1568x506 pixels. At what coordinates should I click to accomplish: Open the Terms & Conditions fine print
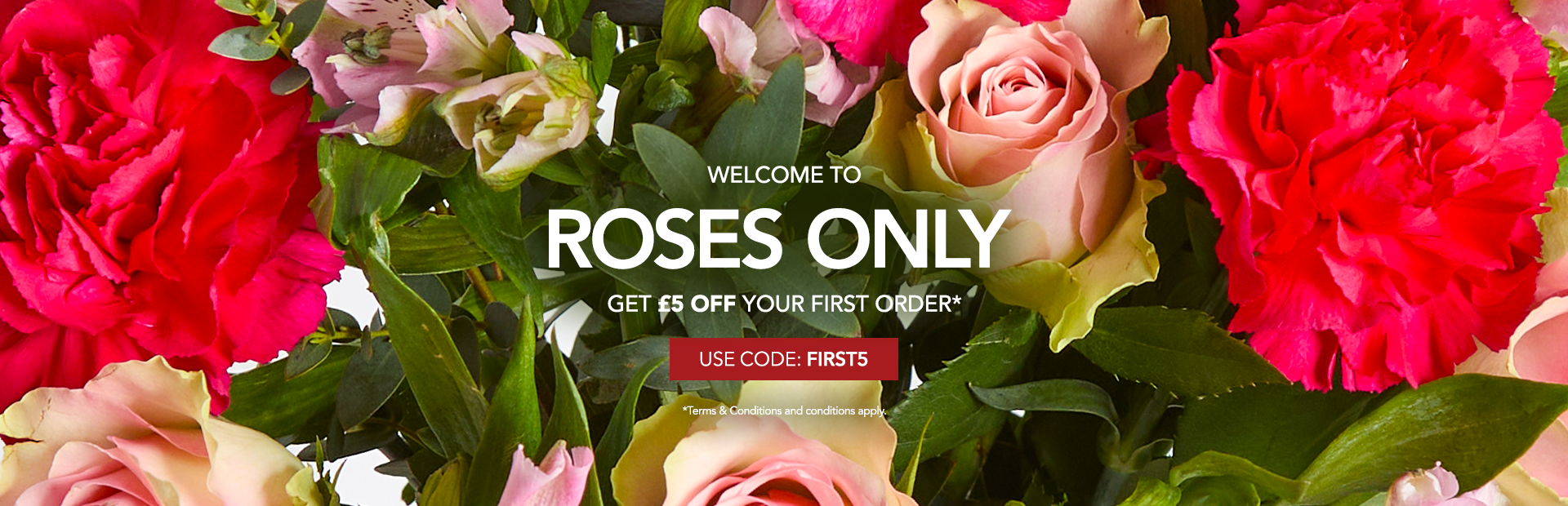point(784,411)
